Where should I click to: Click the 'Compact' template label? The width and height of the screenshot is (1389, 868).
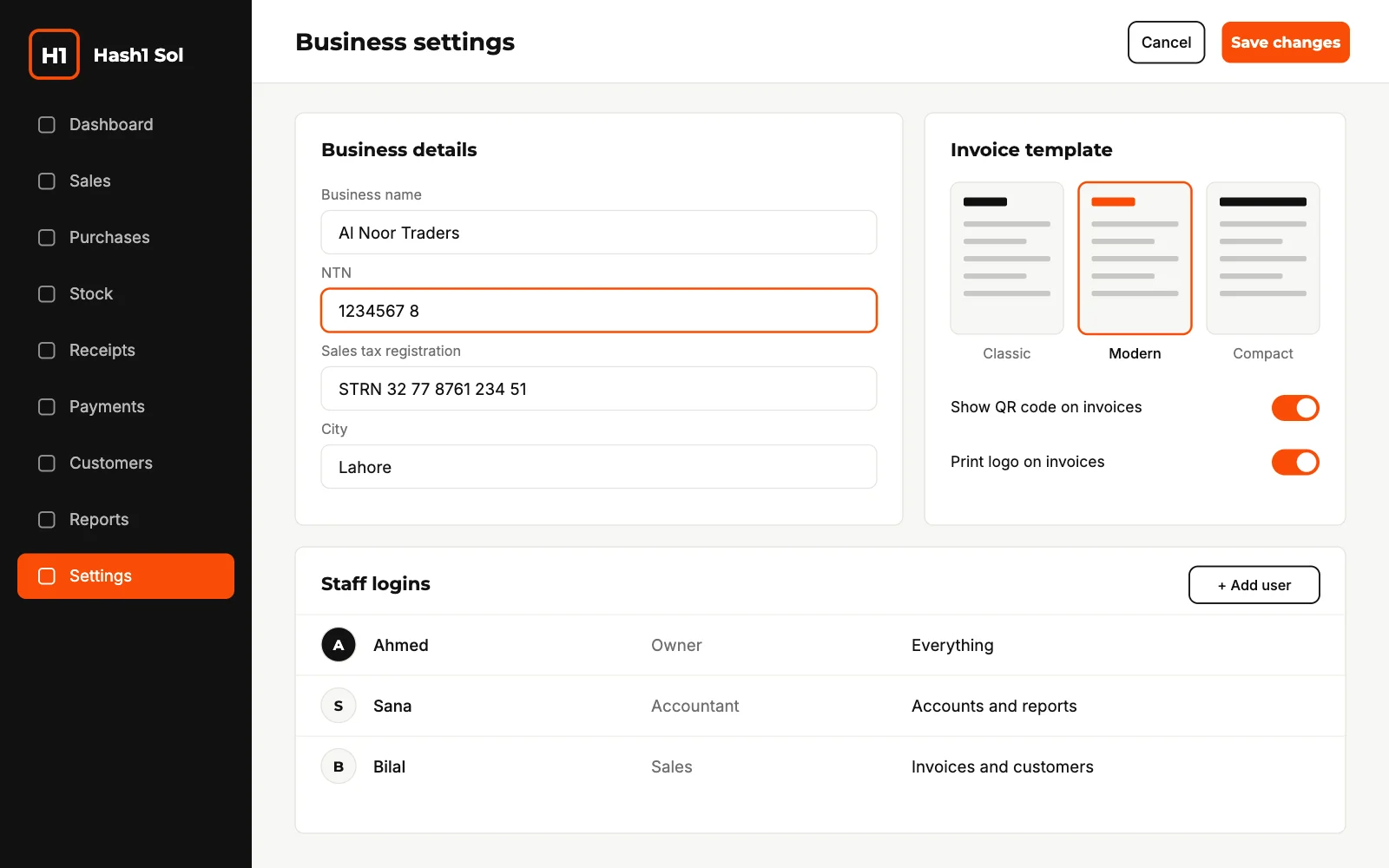(x=1263, y=353)
